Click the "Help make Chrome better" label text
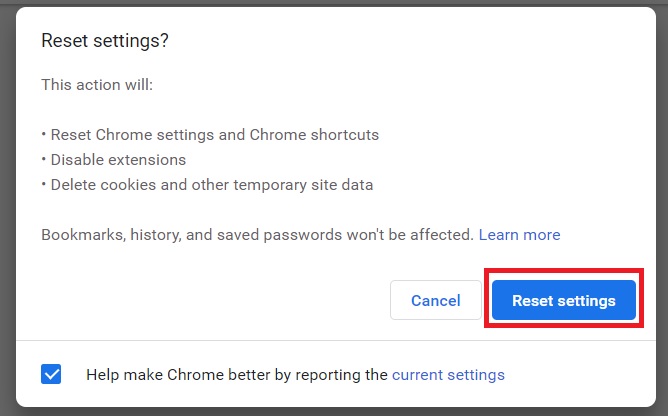The image size is (668, 416). (236, 375)
